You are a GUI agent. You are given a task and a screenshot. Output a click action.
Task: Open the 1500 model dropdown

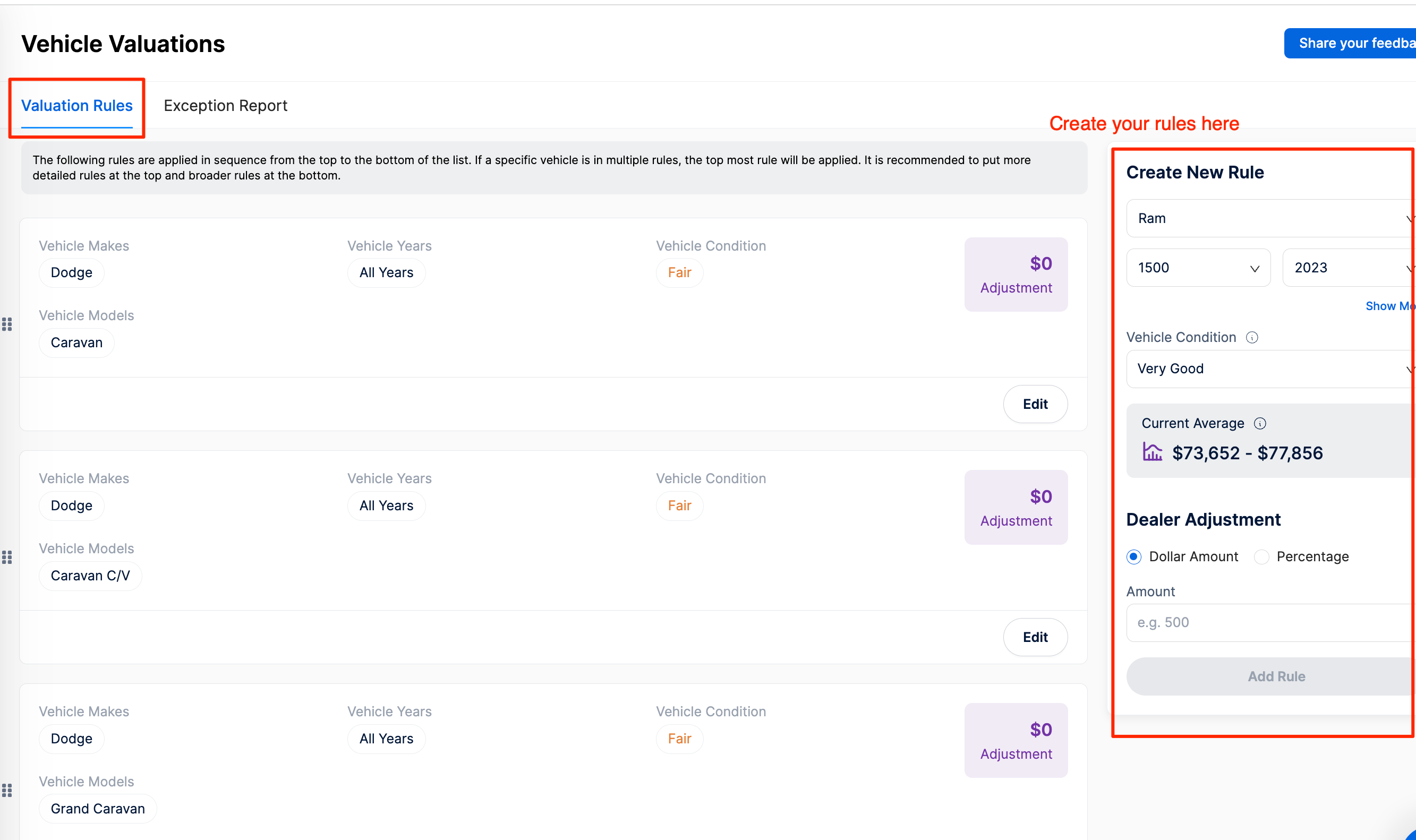(x=1198, y=268)
